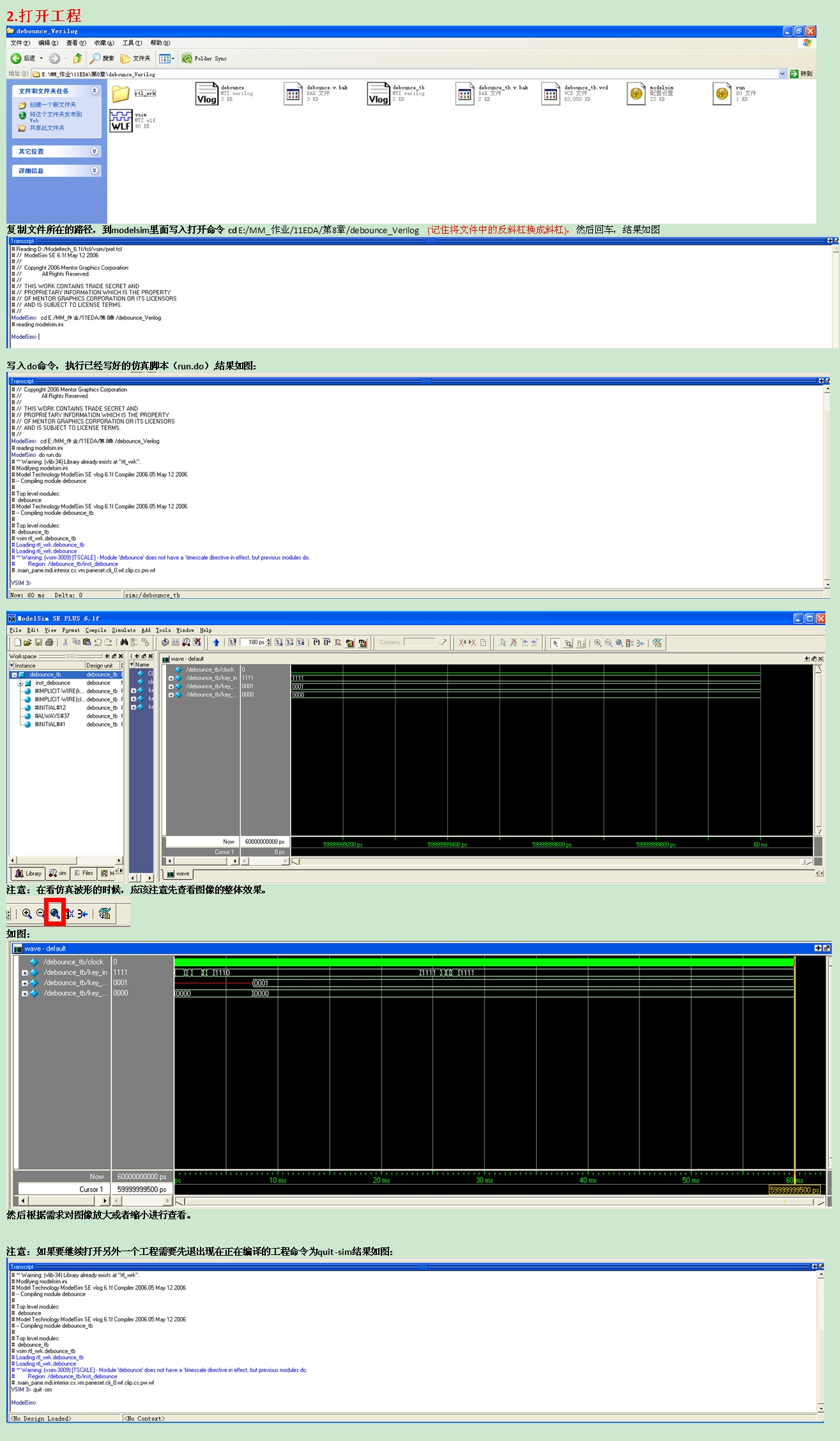Select the vsim WLF file icon
This screenshot has height=1441, width=840.
click(121, 120)
